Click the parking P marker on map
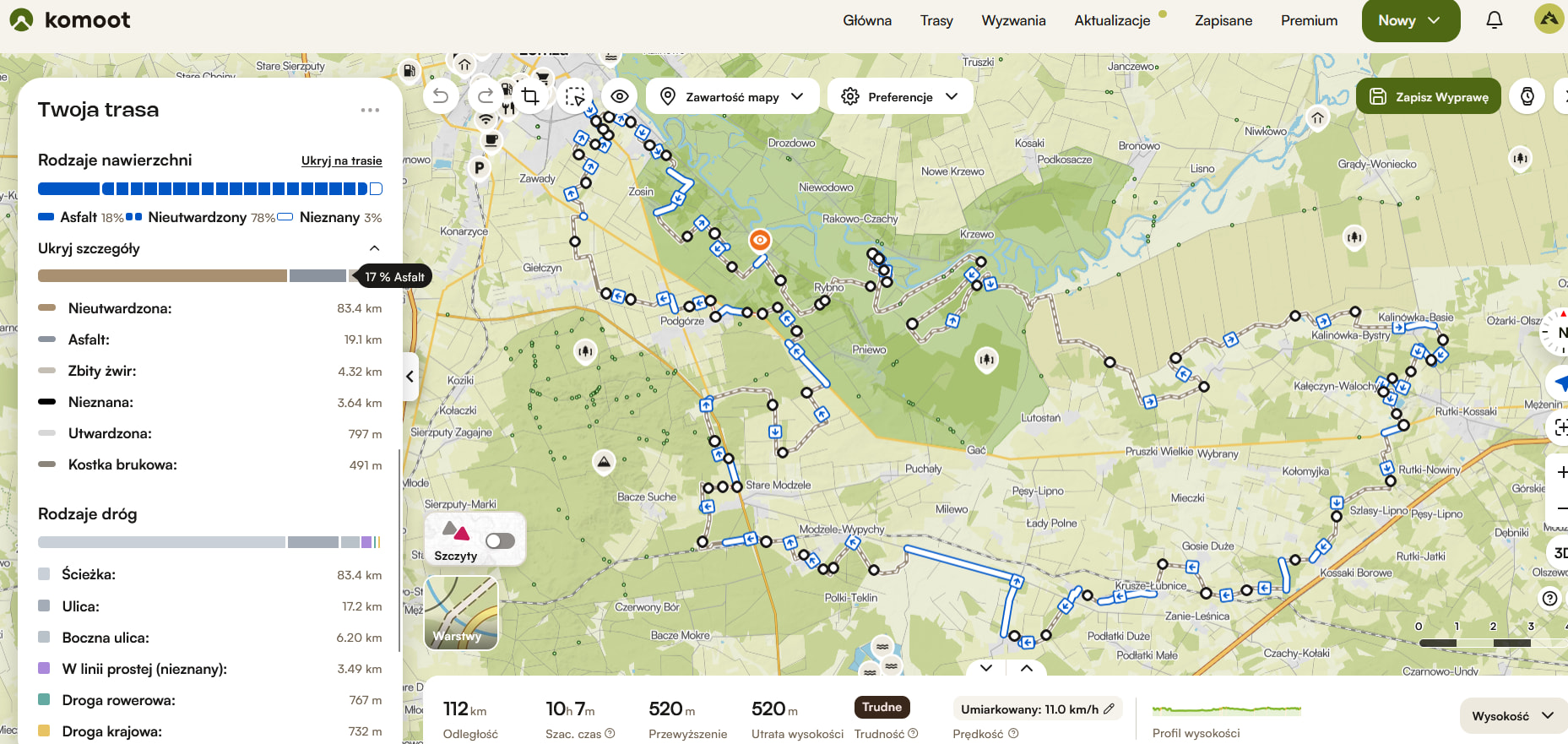 (480, 168)
